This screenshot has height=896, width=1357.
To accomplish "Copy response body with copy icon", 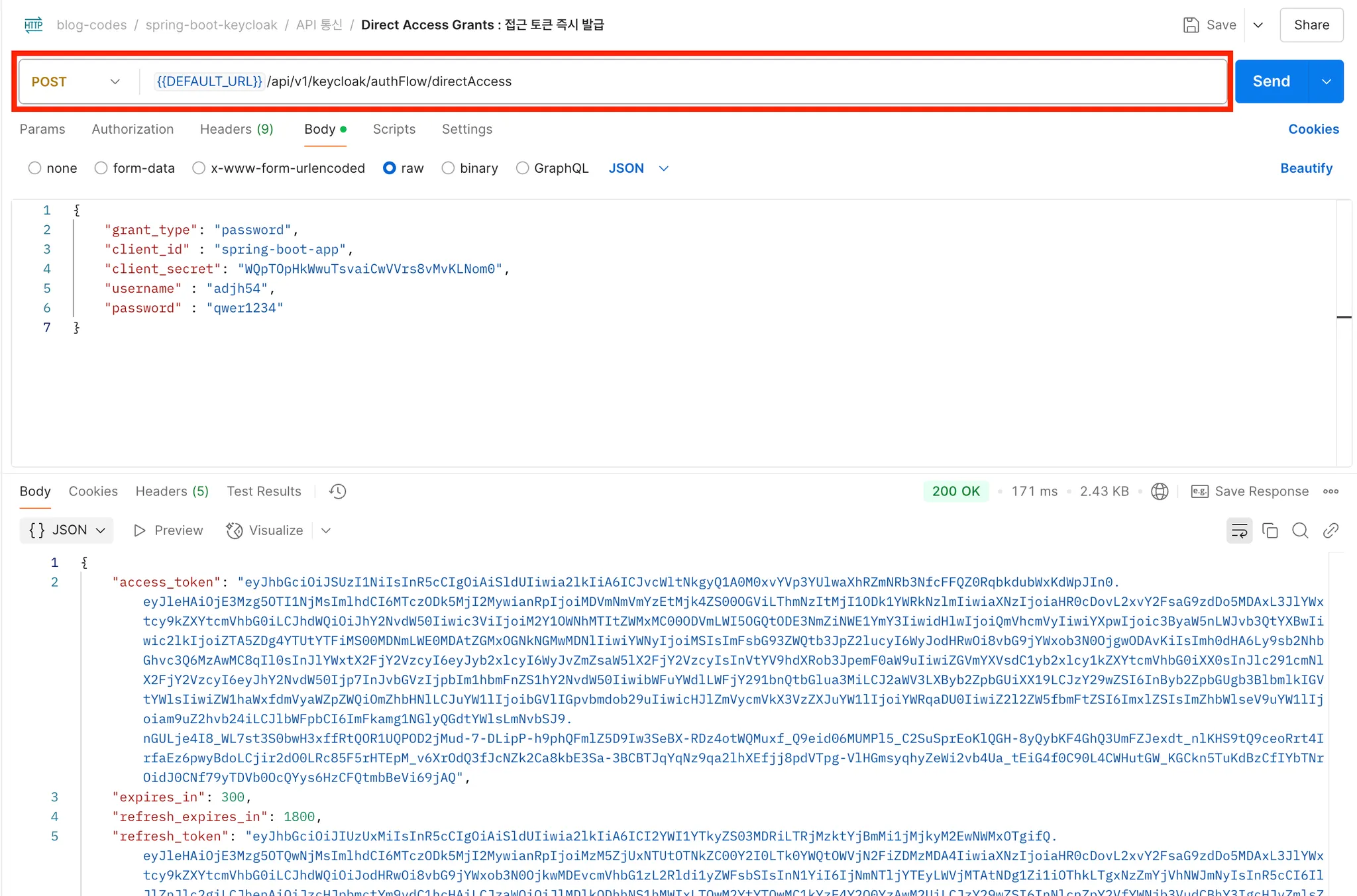I will click(1270, 530).
